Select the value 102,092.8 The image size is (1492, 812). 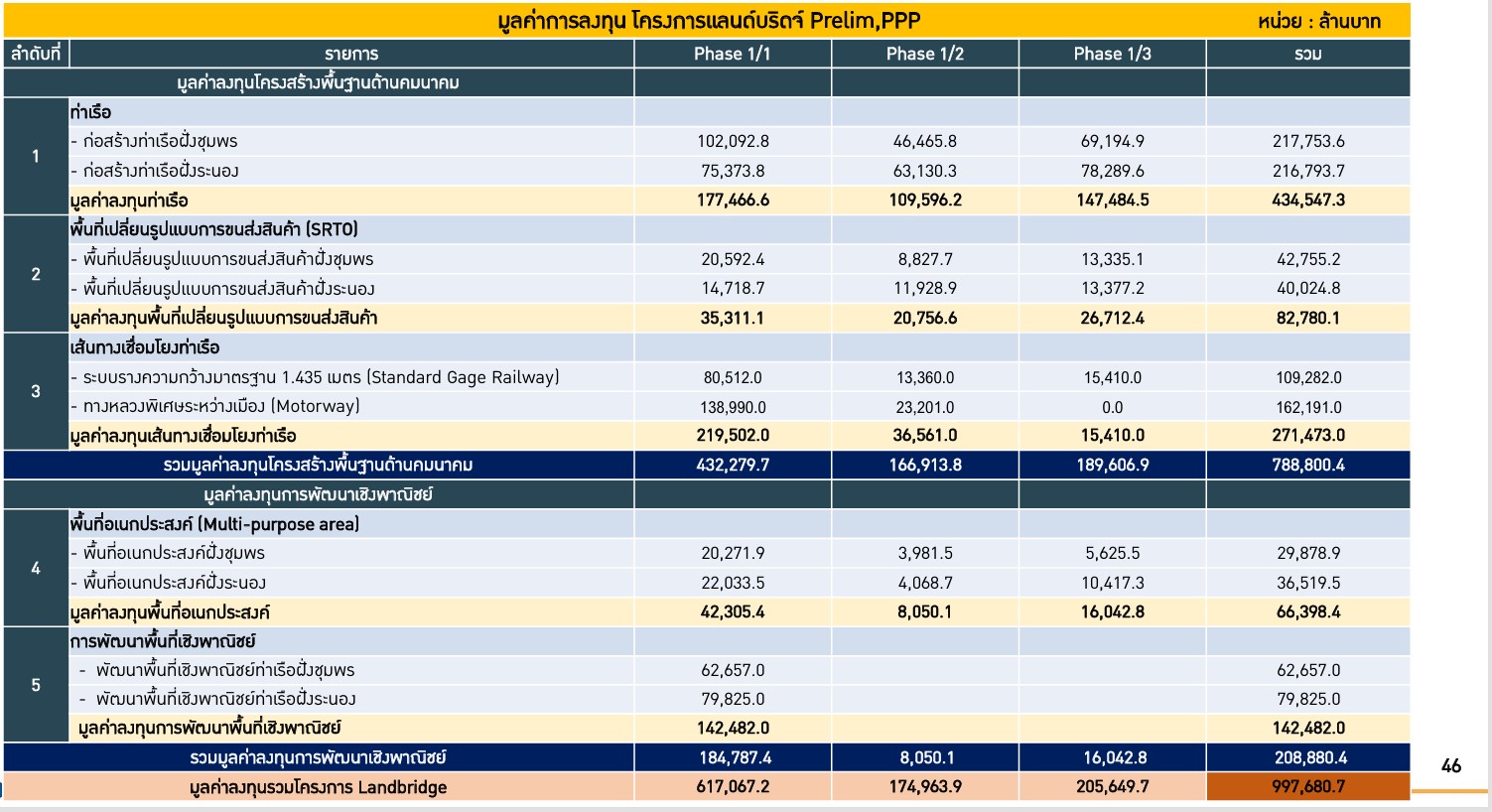click(733, 141)
